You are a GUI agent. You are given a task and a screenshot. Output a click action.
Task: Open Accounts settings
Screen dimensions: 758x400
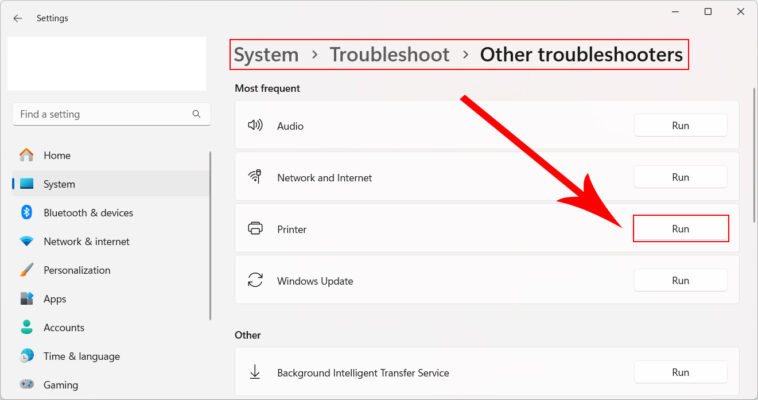pos(111,327)
